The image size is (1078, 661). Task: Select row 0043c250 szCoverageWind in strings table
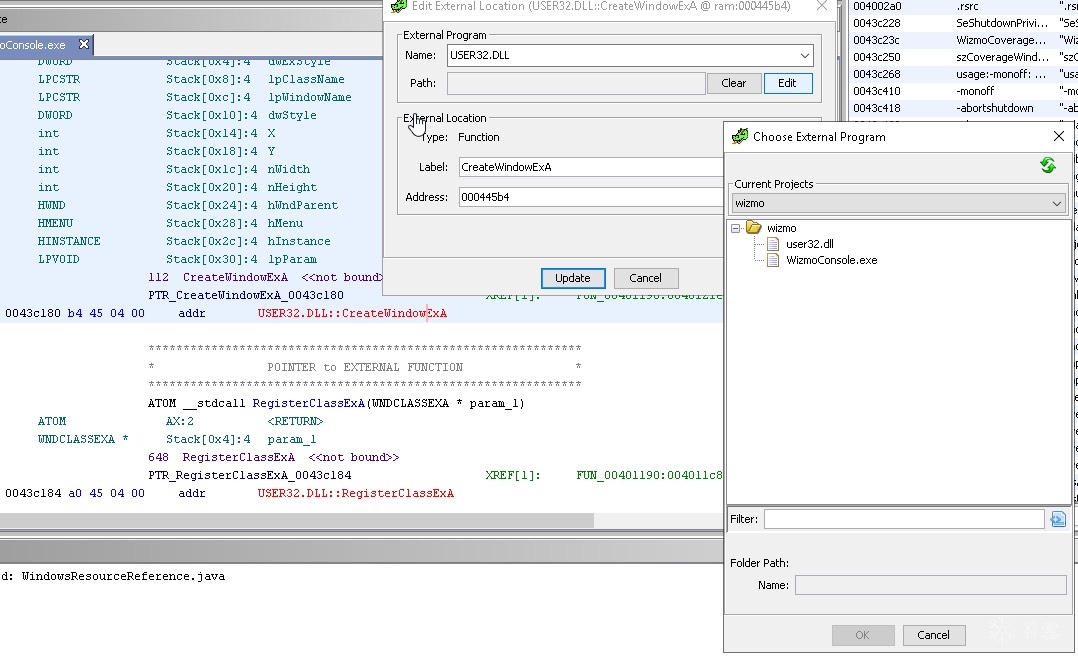coord(964,57)
